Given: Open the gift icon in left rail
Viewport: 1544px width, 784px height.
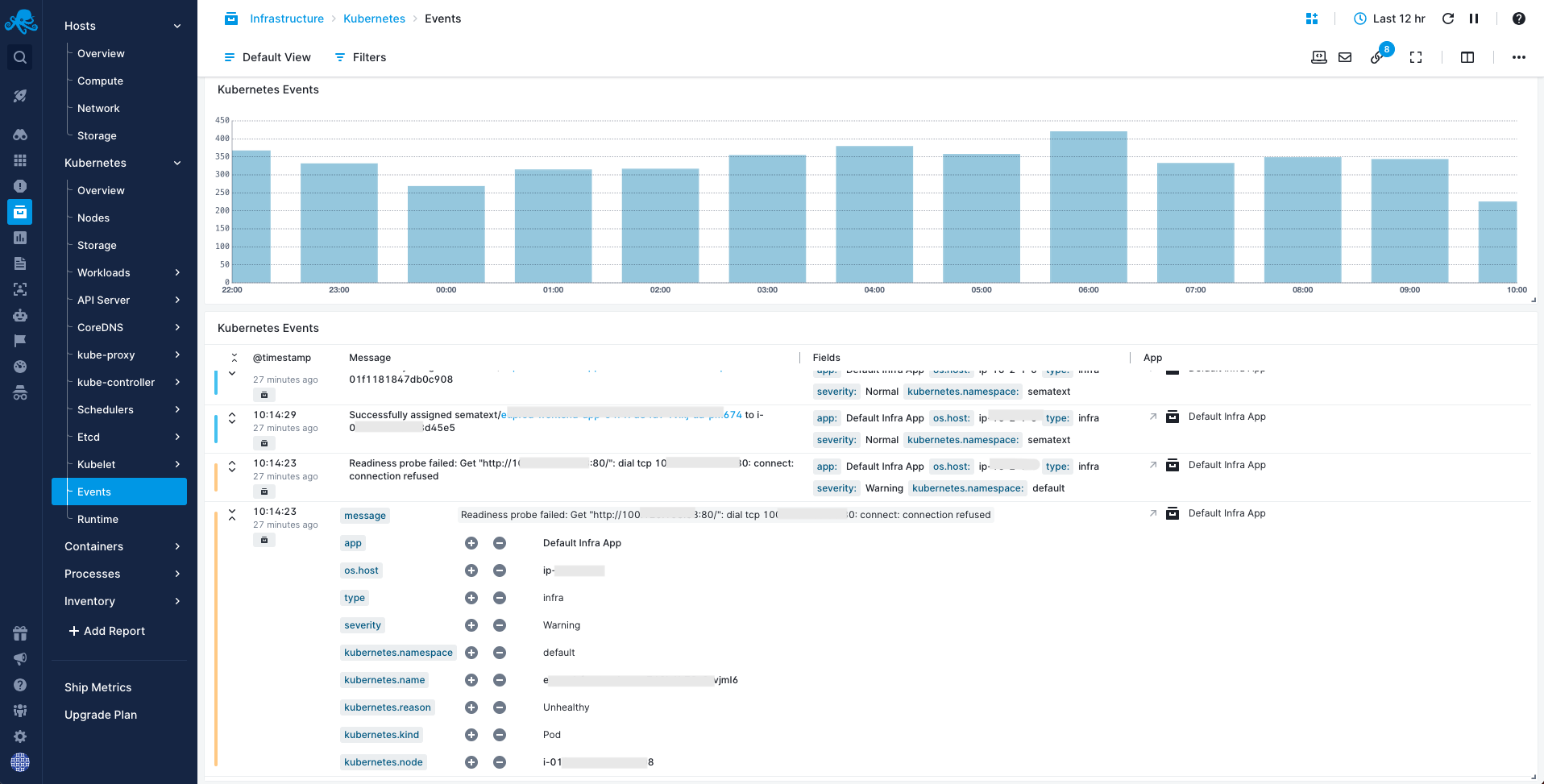Looking at the screenshot, I should click(20, 633).
